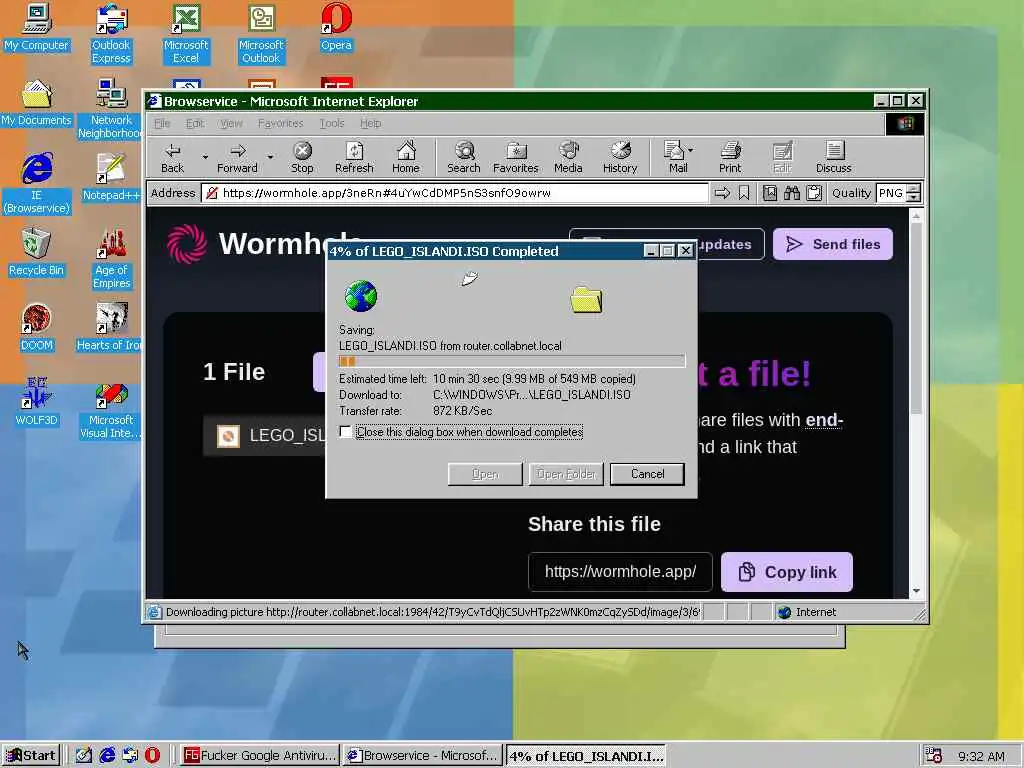Screen dimensions: 1024x768
Task: Click the Copy link button
Action: (787, 572)
